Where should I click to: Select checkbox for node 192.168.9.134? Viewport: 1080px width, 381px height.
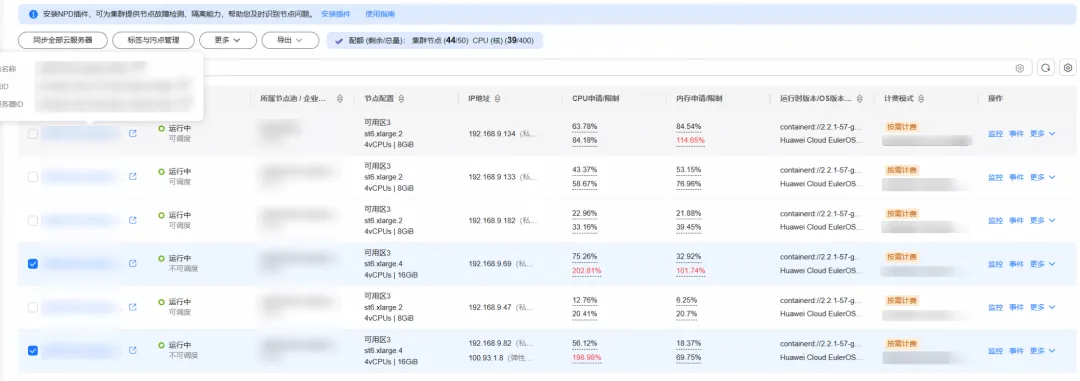pos(33,134)
